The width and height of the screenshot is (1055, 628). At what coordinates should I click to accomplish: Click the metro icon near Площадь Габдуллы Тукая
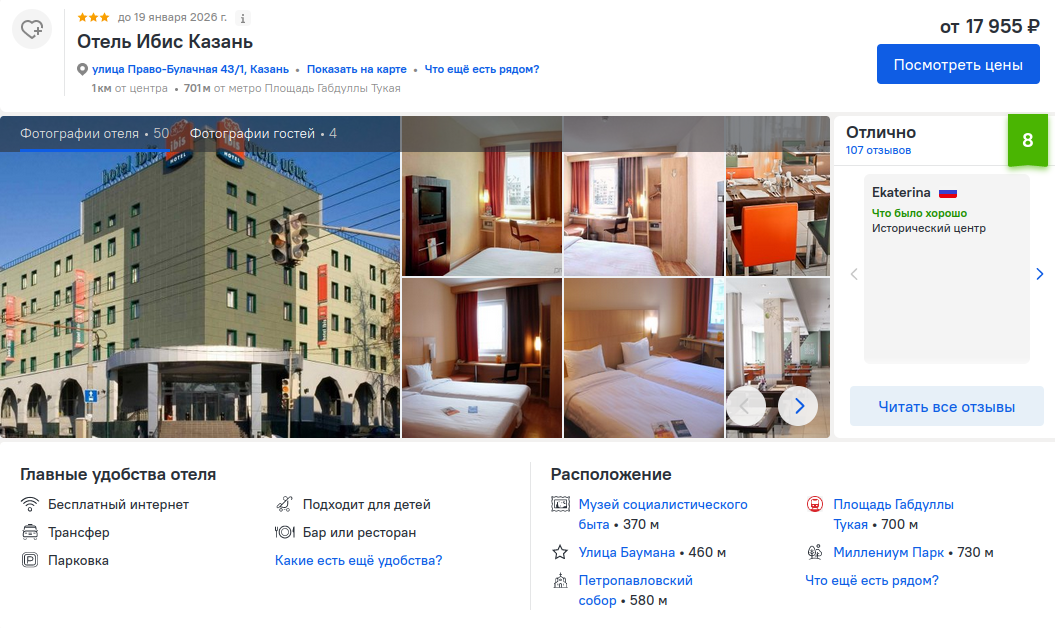(815, 504)
